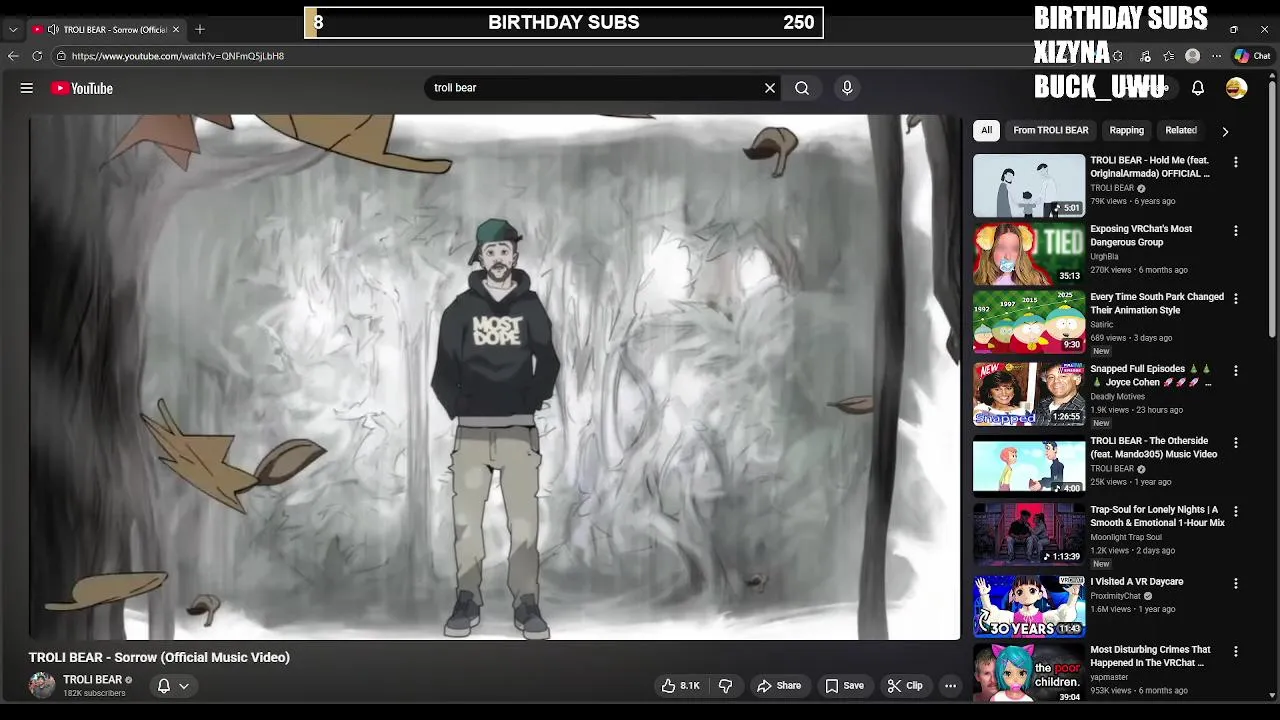The height and width of the screenshot is (720, 1280).
Task: Open I Visited A VR Daycare title
Action: pyautogui.click(x=1137, y=582)
